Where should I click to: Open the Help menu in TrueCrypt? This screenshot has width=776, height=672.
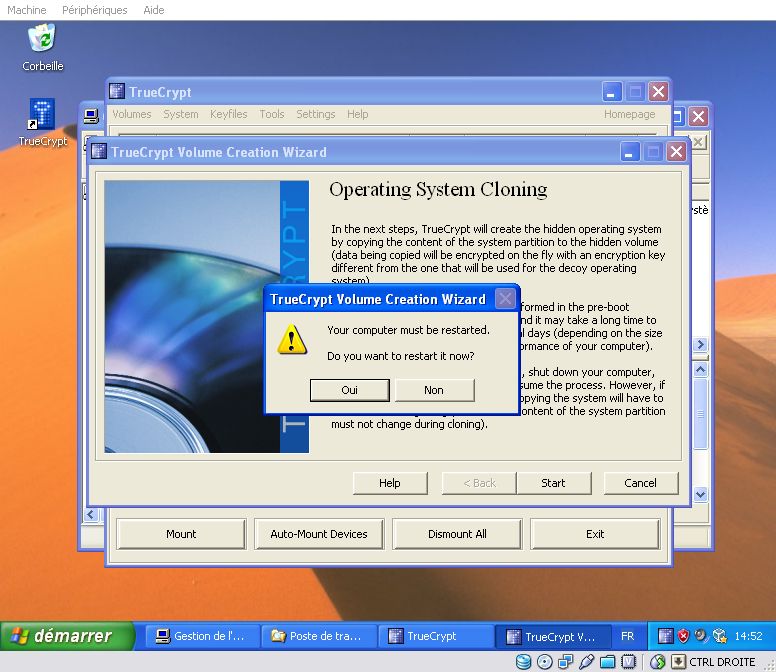[357, 114]
